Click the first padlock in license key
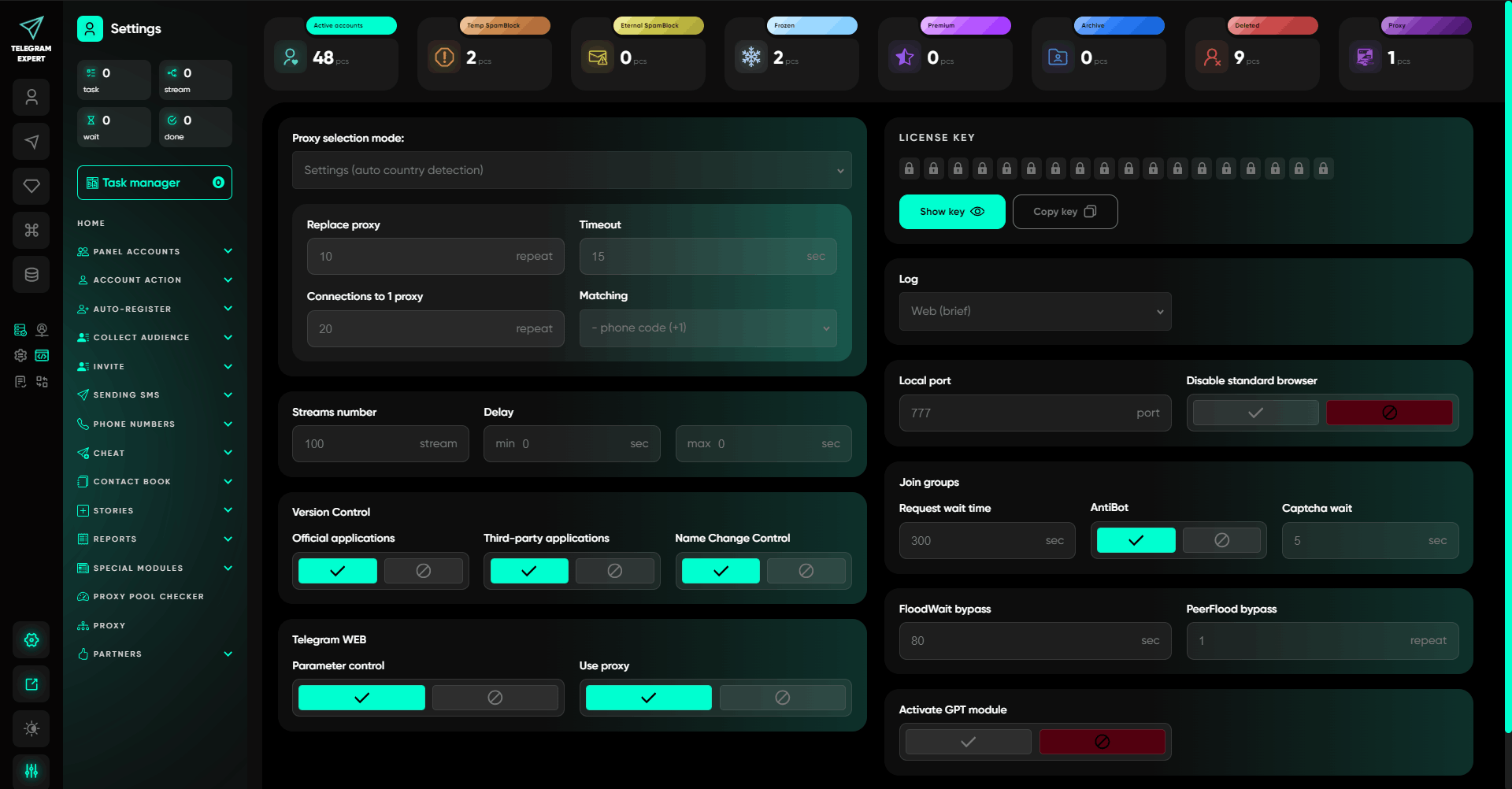1512x789 pixels. point(910,169)
